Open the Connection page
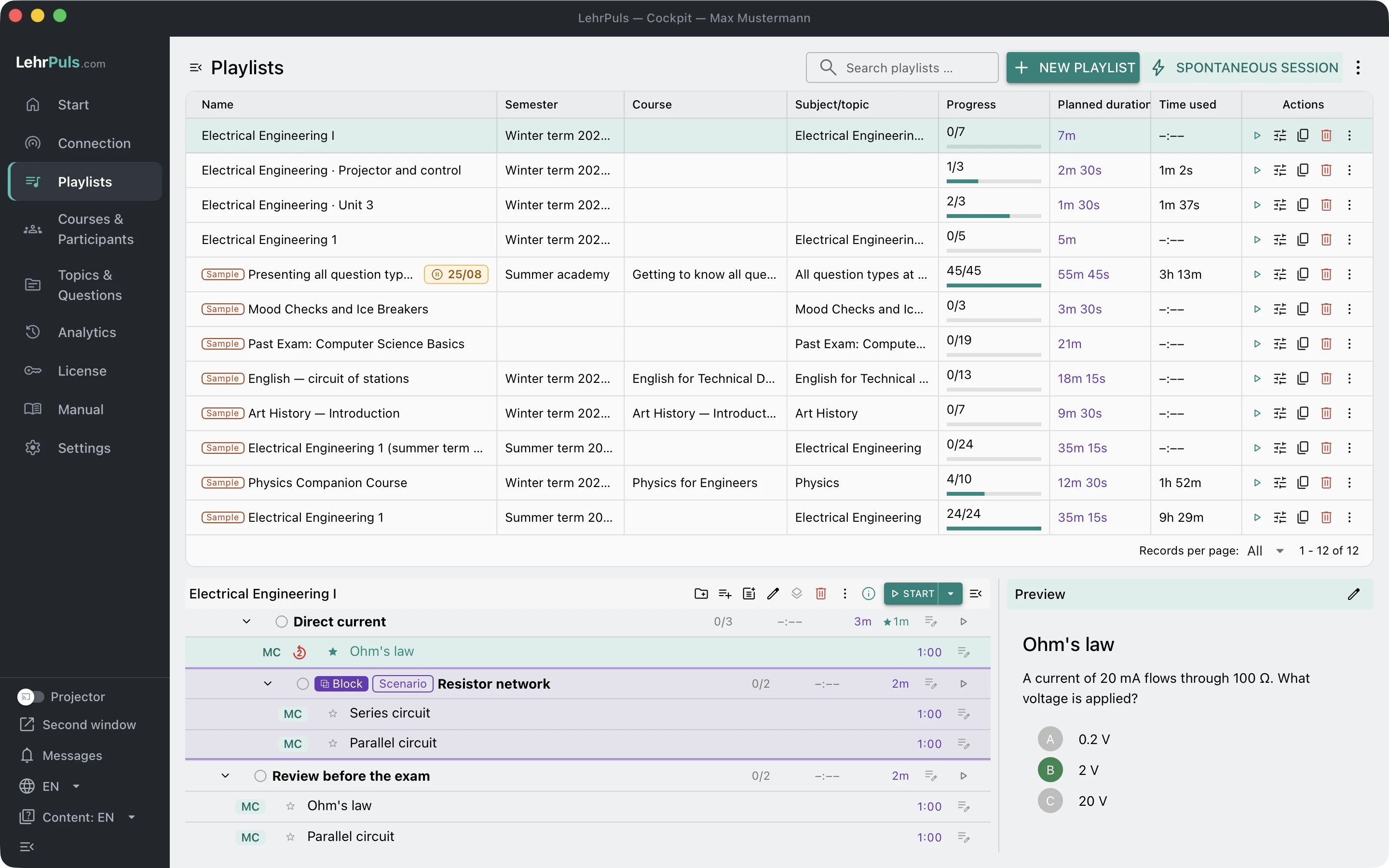1389x868 pixels. [85, 143]
